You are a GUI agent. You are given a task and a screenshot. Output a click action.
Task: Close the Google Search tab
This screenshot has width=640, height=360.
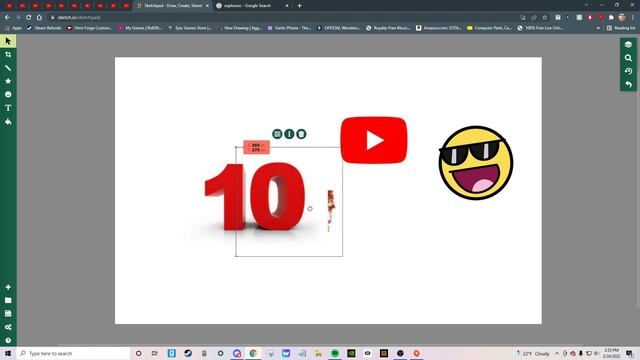point(287,6)
